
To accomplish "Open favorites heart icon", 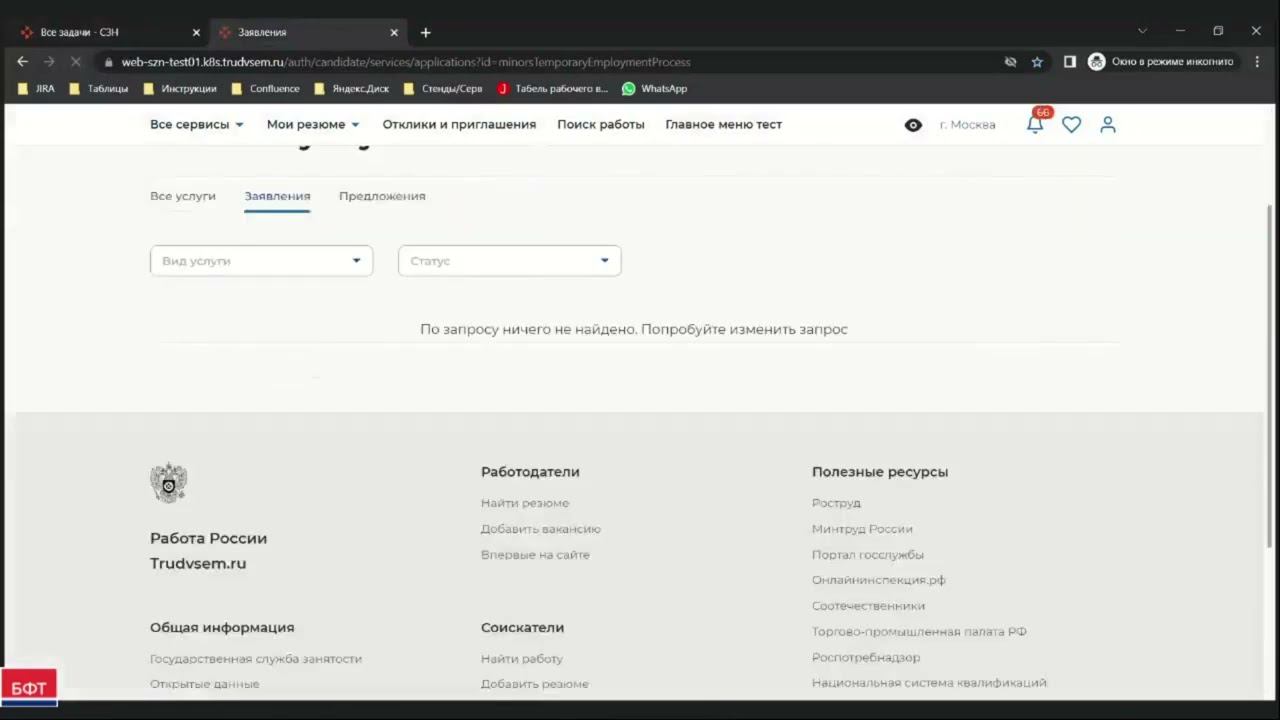I will pos(1071,125).
